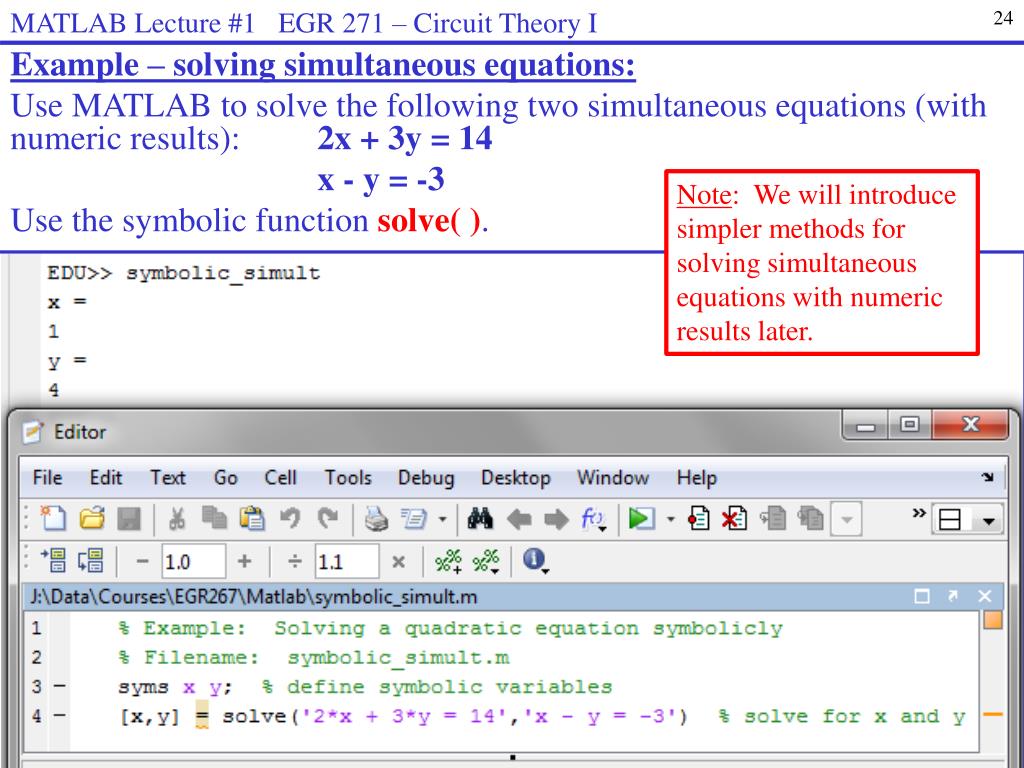Image resolution: width=1024 pixels, height=768 pixels.
Task: Open the fx function browser icon
Action: tap(593, 519)
